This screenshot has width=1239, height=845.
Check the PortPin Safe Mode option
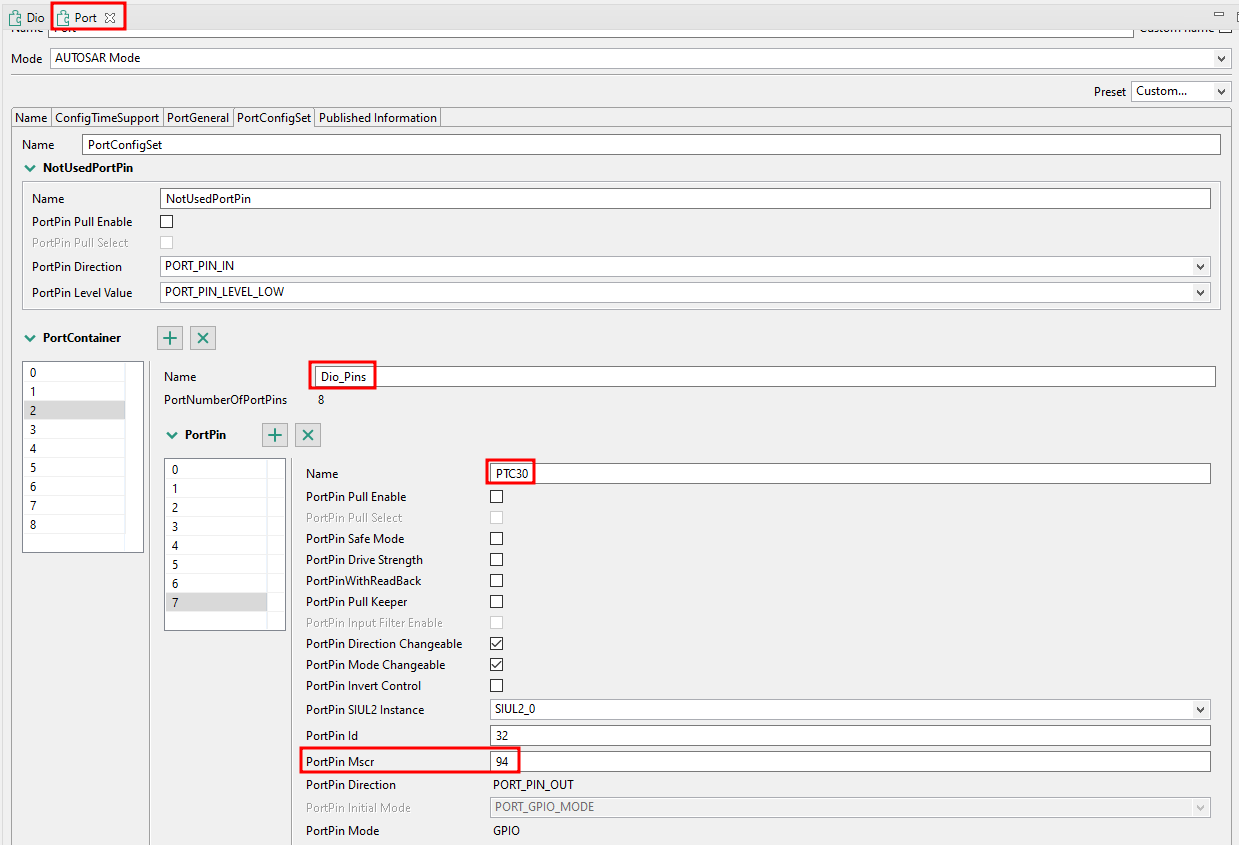click(x=496, y=538)
